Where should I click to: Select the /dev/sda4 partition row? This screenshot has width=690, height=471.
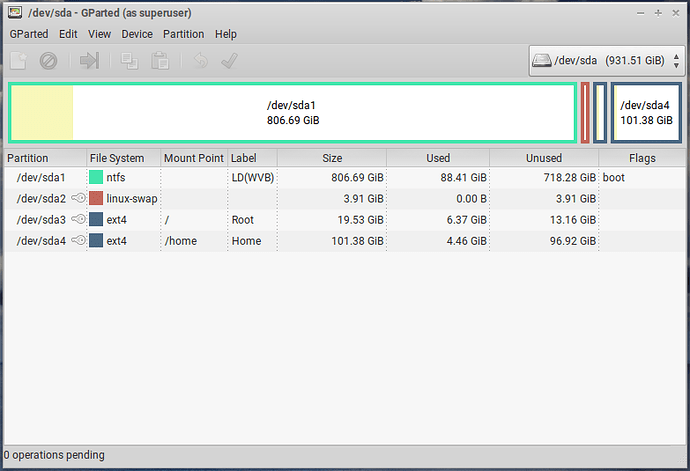point(345,241)
